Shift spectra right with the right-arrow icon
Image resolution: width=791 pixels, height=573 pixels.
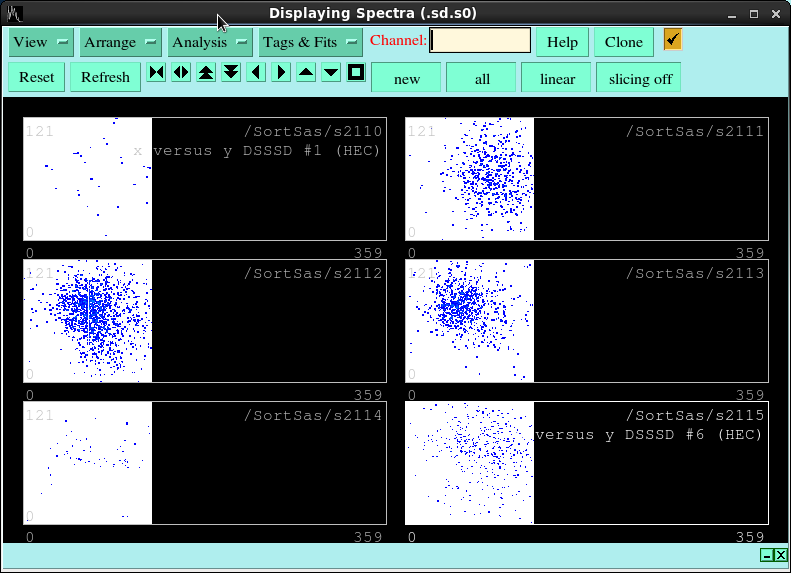coord(281,73)
